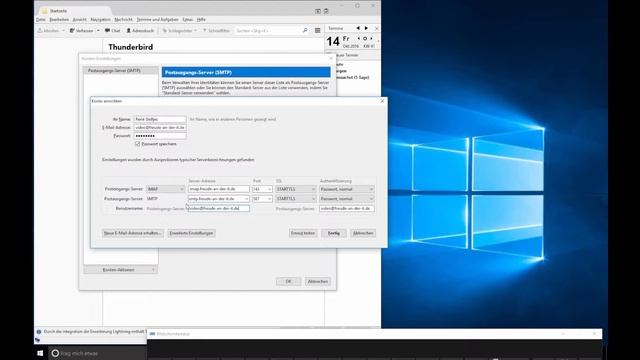Open the Windows Start button
This screenshot has height=360, width=640.
pyautogui.click(x=40, y=353)
